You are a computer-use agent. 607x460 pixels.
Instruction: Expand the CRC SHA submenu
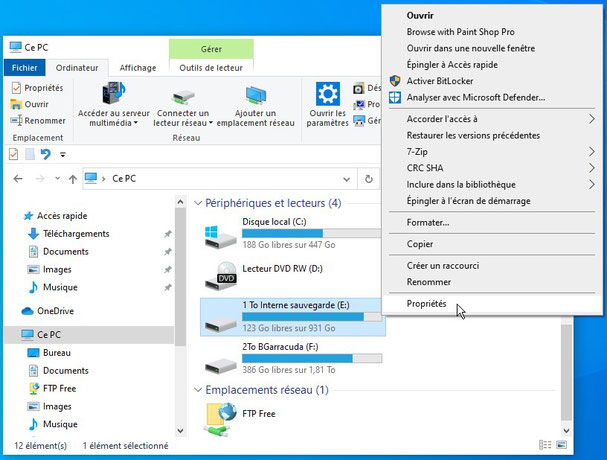[591, 168]
